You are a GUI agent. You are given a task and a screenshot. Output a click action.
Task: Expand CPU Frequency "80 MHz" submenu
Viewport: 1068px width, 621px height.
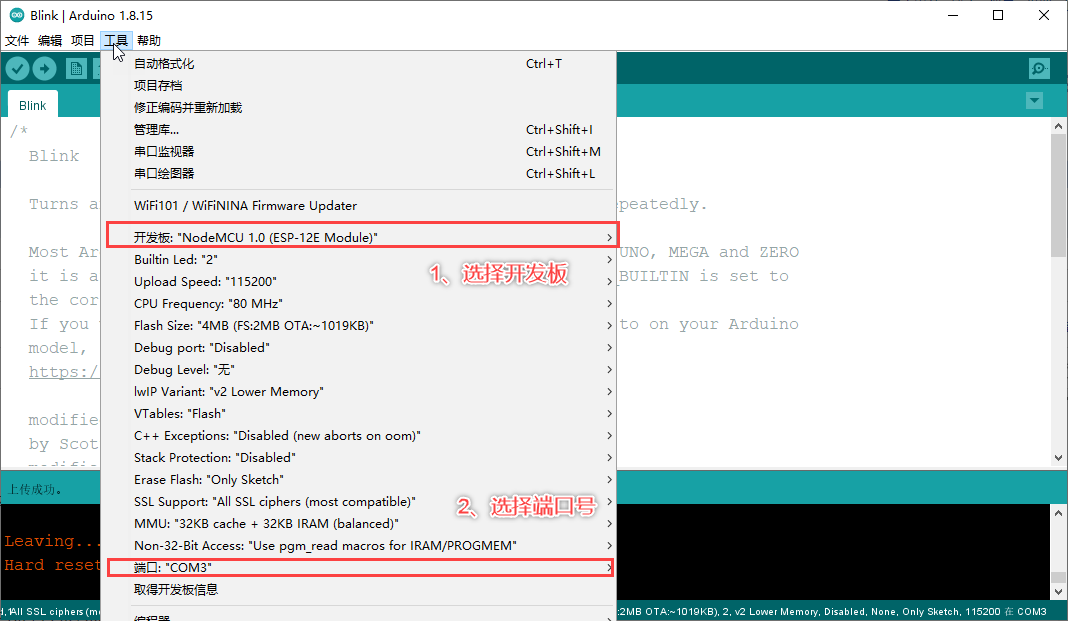point(358,303)
